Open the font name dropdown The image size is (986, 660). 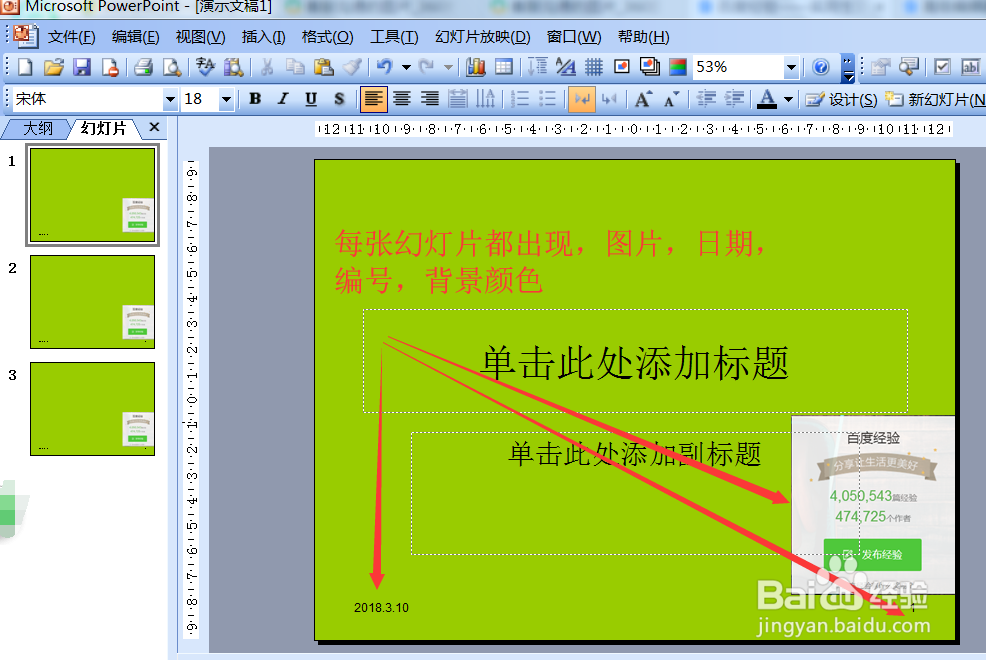tap(170, 99)
